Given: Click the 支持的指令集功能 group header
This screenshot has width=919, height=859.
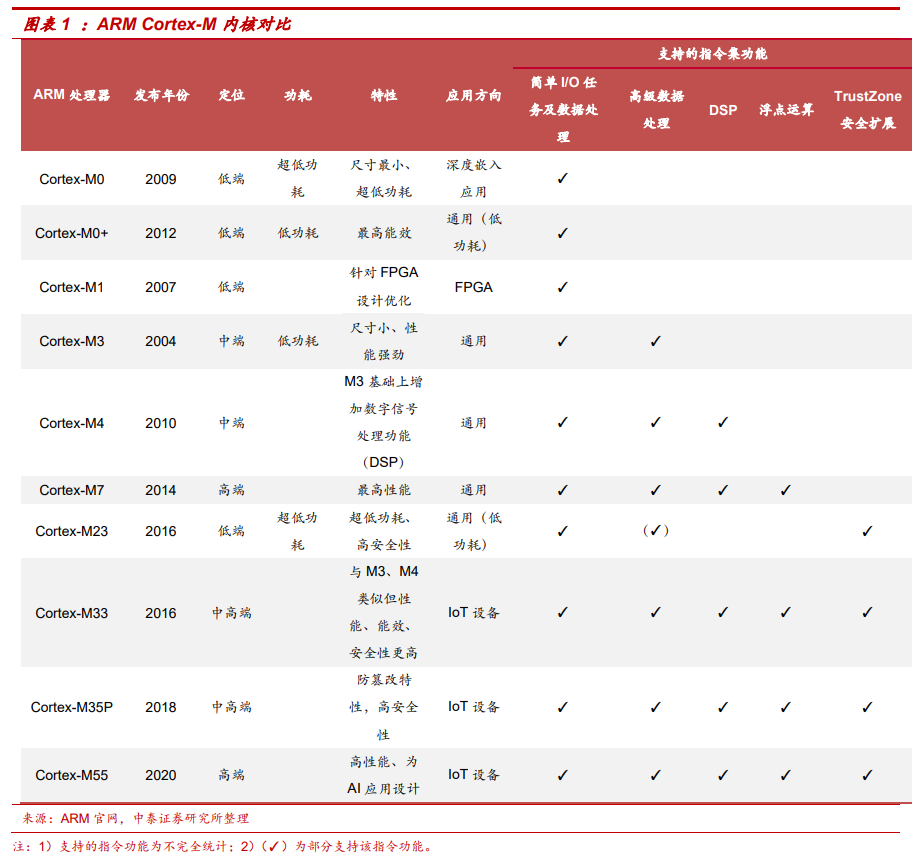Looking at the screenshot, I should pyautogui.click(x=712, y=54).
